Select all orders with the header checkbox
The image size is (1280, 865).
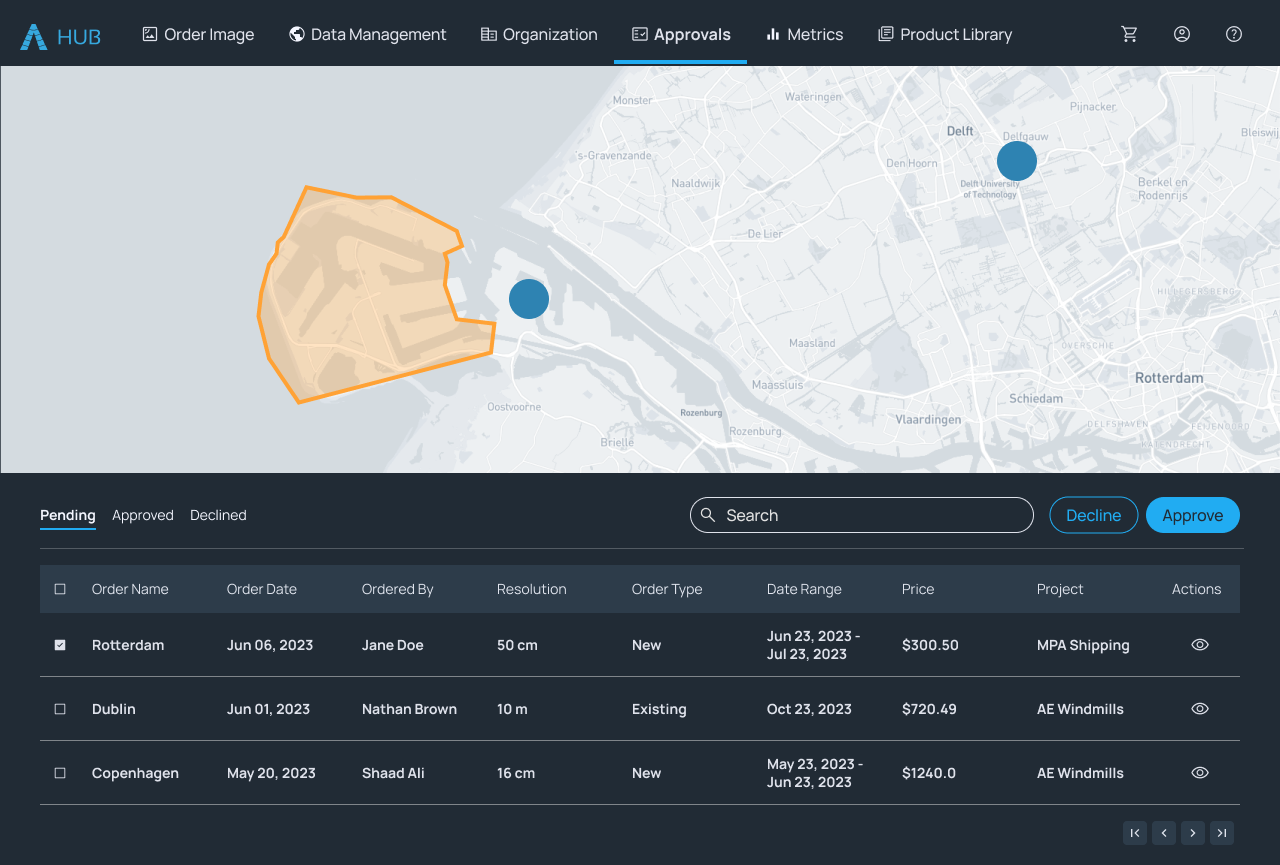tap(59, 589)
